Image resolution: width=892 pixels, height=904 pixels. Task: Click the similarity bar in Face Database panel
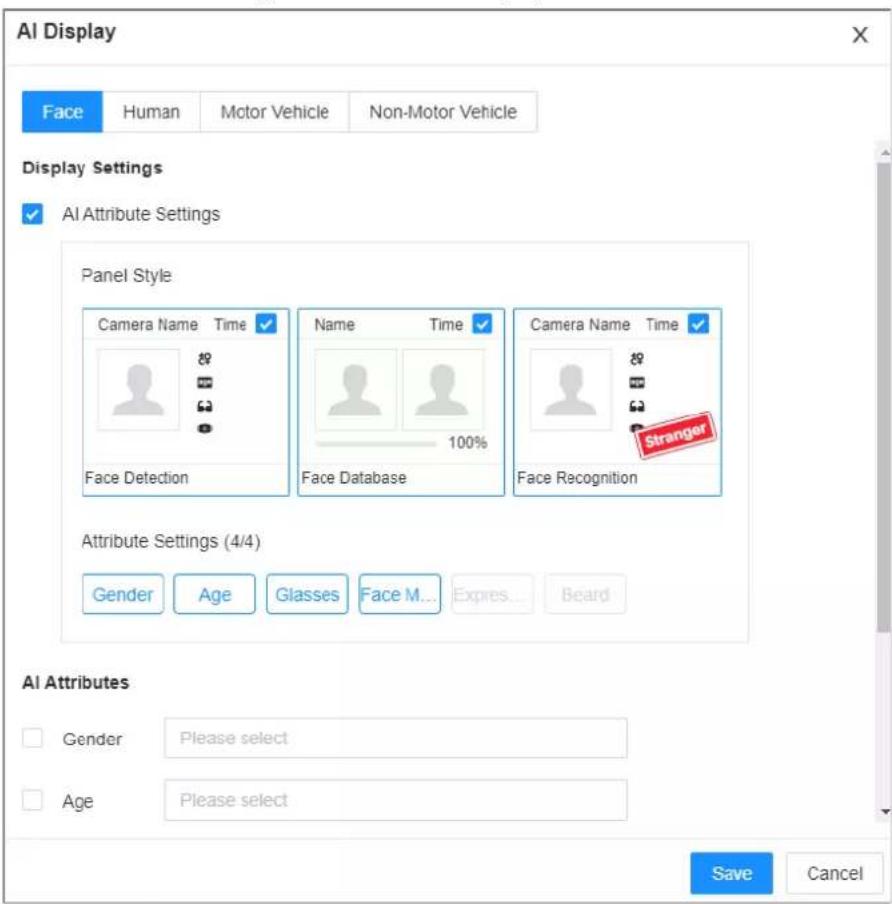(x=377, y=443)
